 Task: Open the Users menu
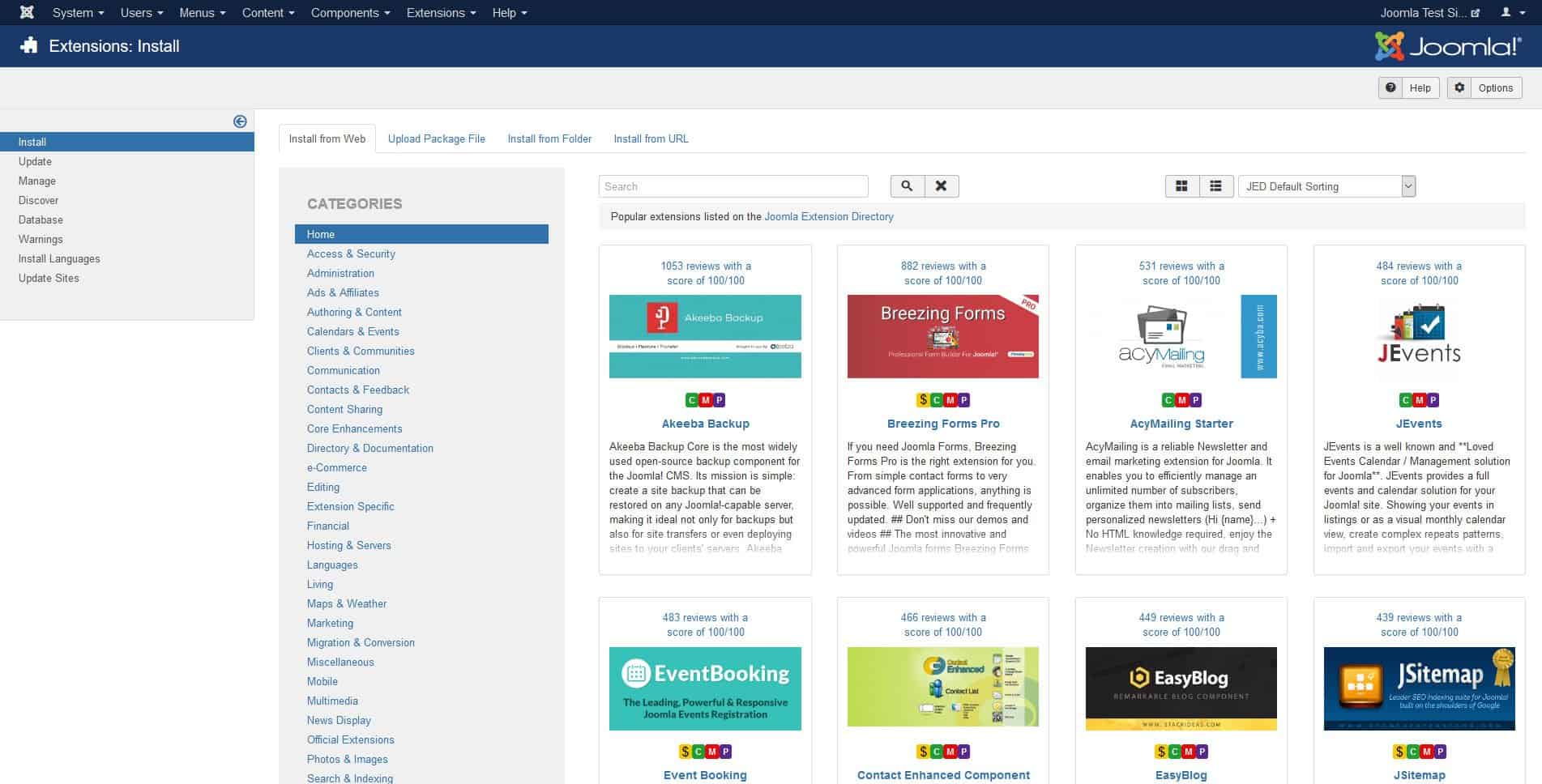tap(142, 12)
